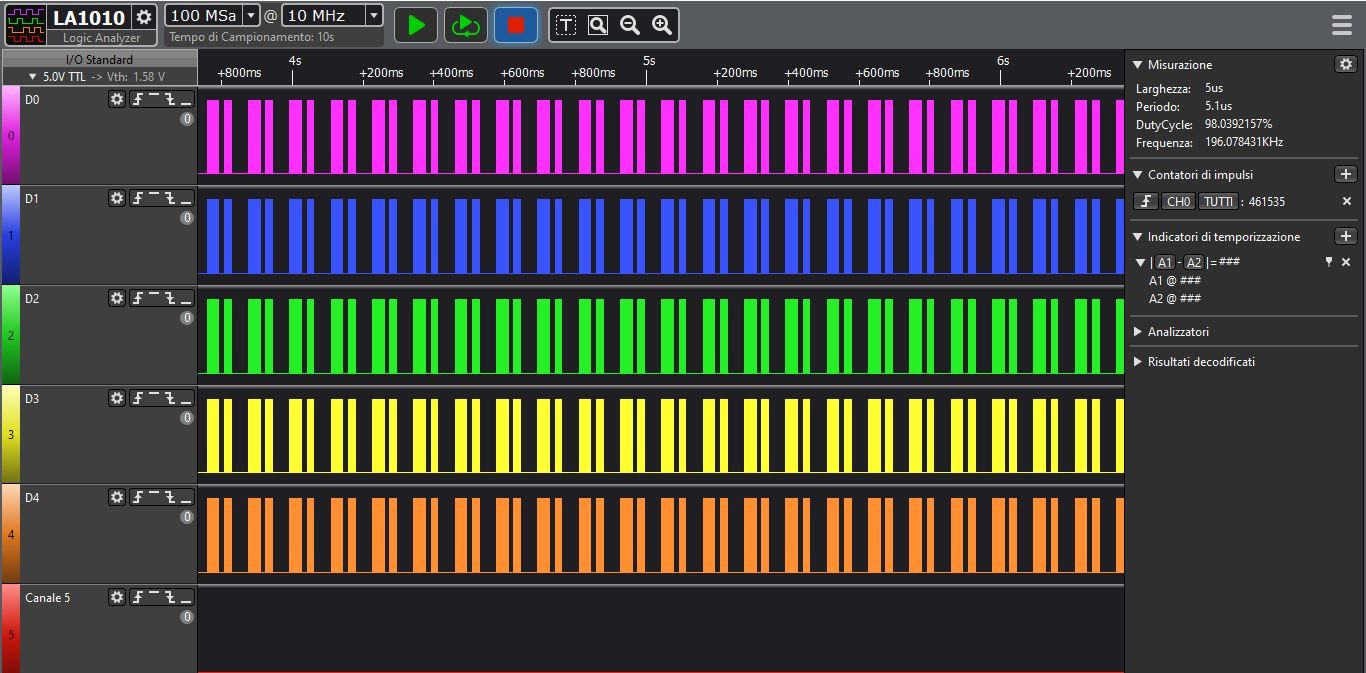This screenshot has height=673, width=1366.
Task: Click A1 @ ### marker position text
Action: click(1174, 280)
